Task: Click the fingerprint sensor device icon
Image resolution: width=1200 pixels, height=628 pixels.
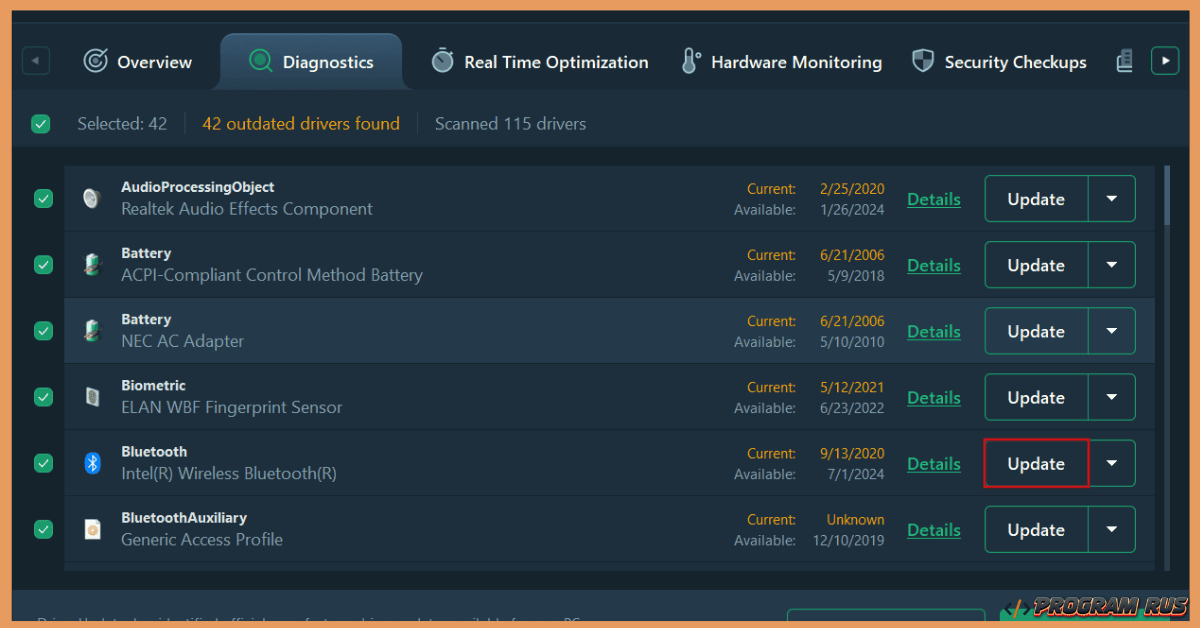Action: tap(92, 397)
